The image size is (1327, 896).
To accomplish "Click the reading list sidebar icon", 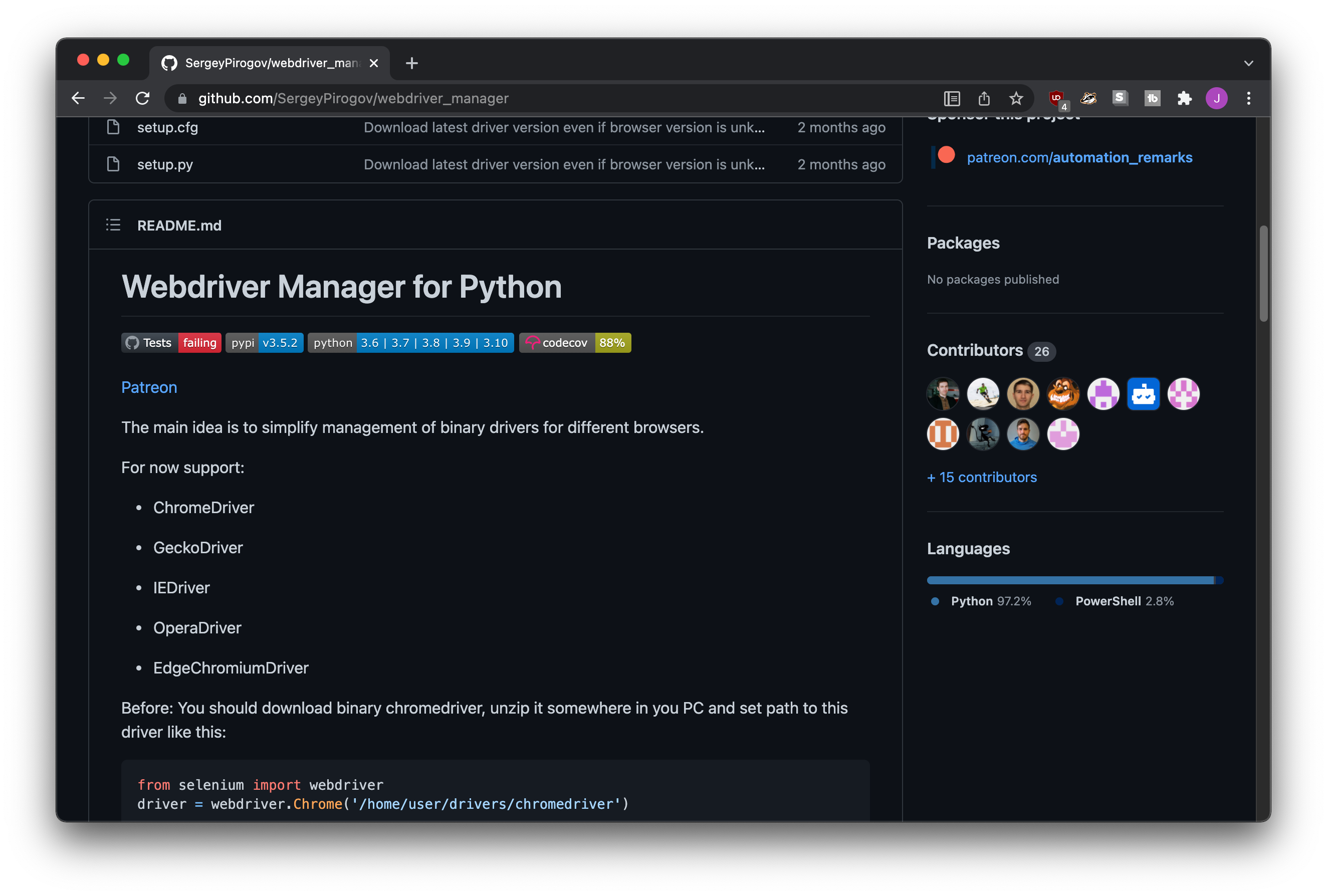I will coord(952,98).
